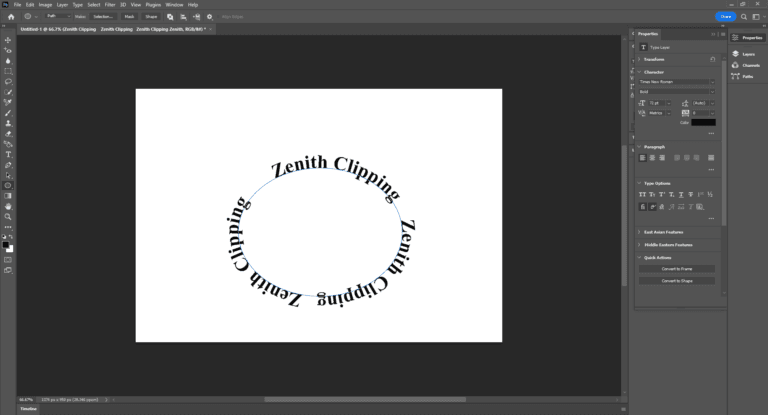Image resolution: width=768 pixels, height=415 pixels.
Task: Collapse the Character section
Action: [639, 72]
